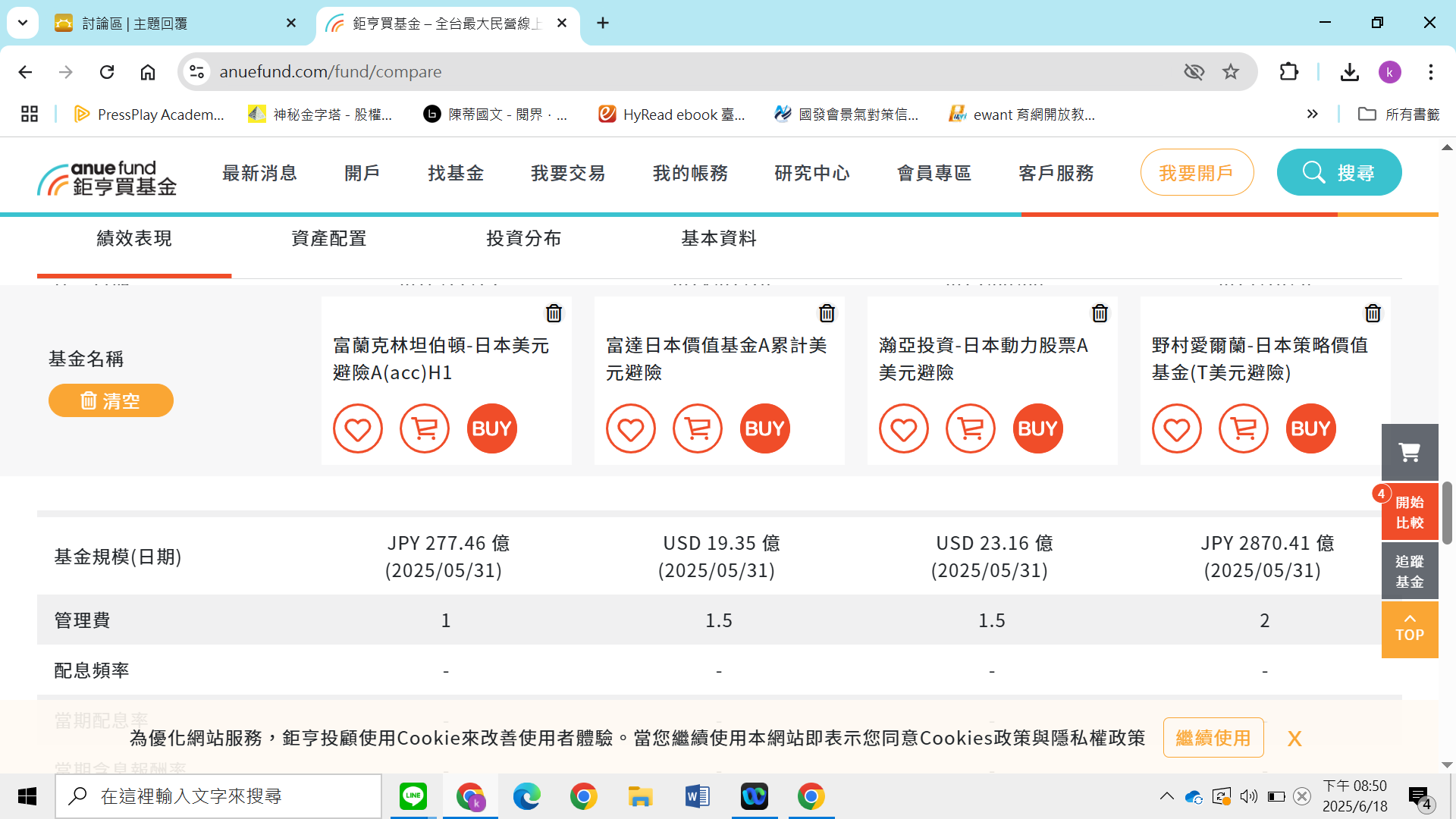This screenshot has width=1456, height=819.
Task: Open 研究中心 menu
Action: click(x=812, y=174)
